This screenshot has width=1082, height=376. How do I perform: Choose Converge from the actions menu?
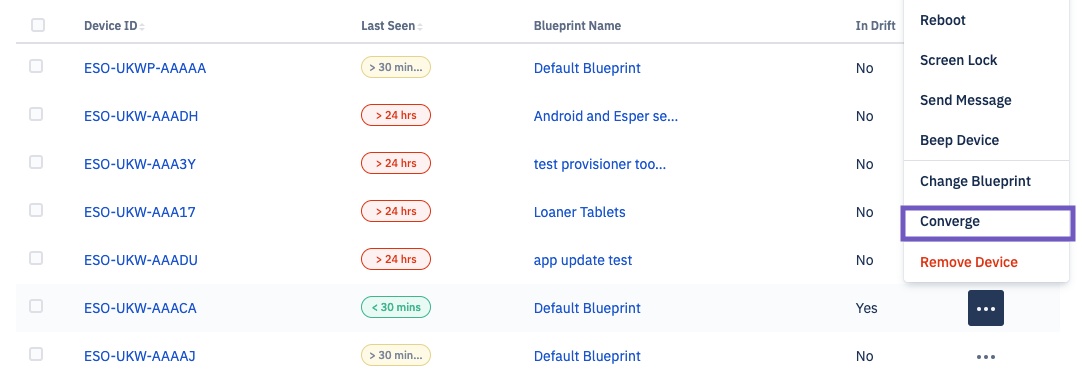pyautogui.click(x=987, y=222)
